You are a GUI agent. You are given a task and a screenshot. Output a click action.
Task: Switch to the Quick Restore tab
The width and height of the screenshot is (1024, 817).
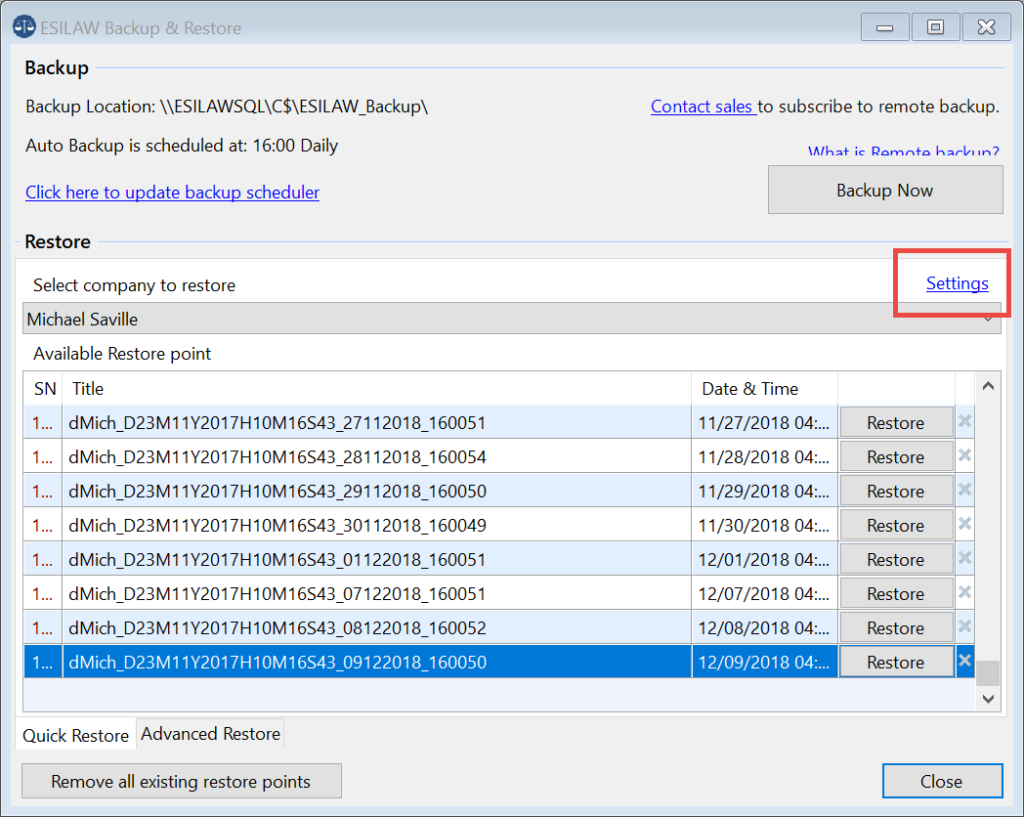click(x=76, y=735)
